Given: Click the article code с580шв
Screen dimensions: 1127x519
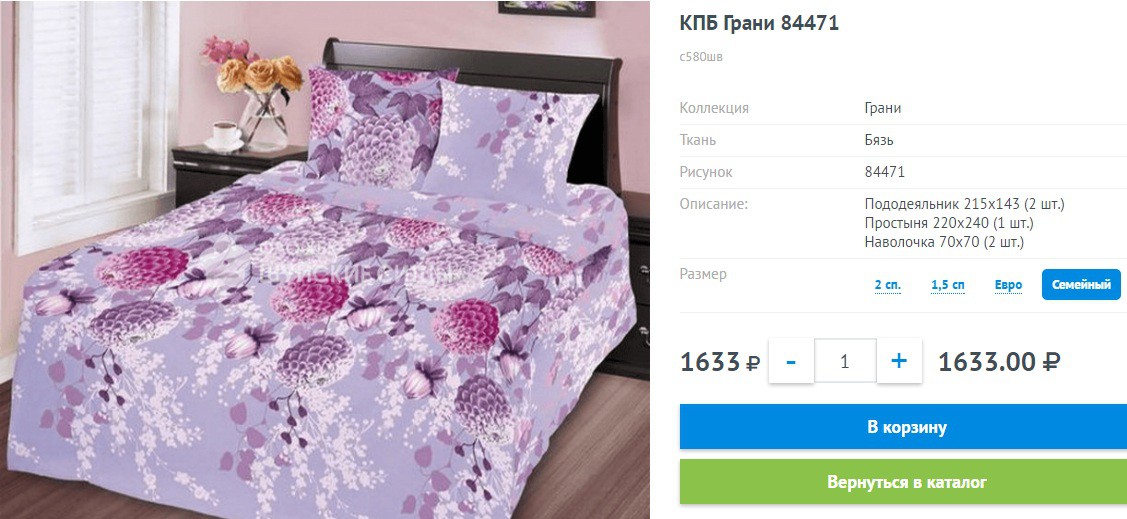Looking at the screenshot, I should pos(702,57).
